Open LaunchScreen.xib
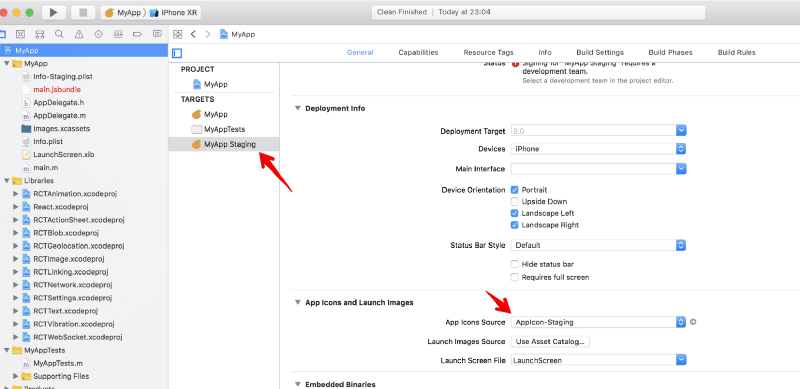This screenshot has height=389, width=800. [64, 155]
